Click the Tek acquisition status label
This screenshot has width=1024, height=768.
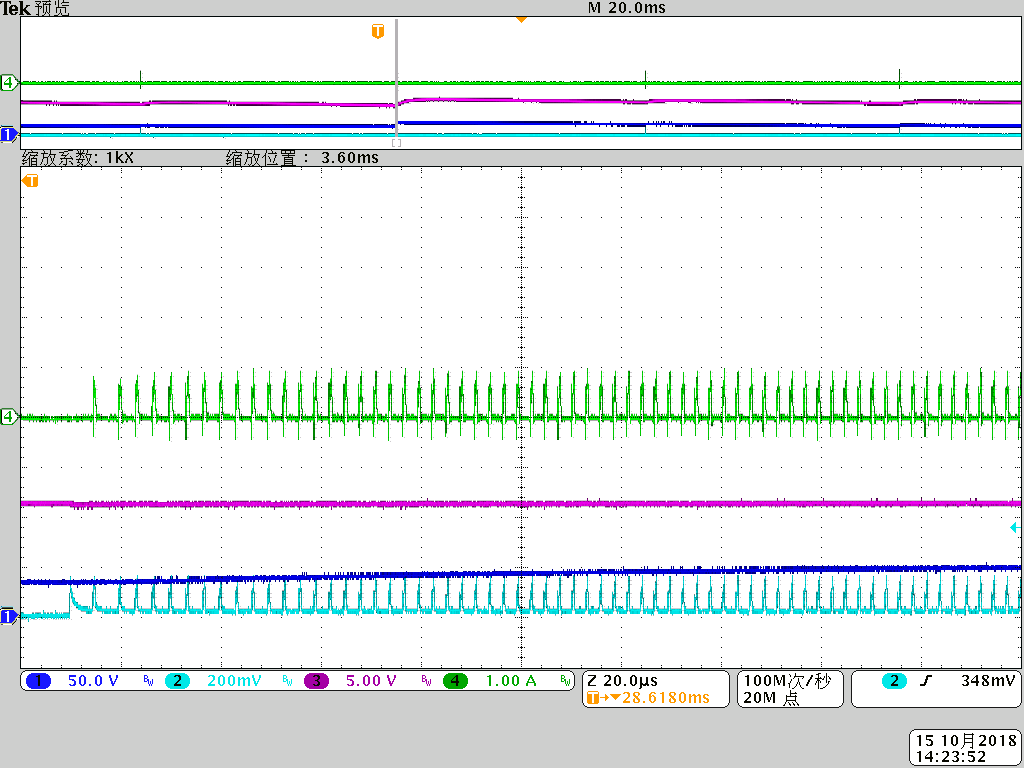[35, 8]
